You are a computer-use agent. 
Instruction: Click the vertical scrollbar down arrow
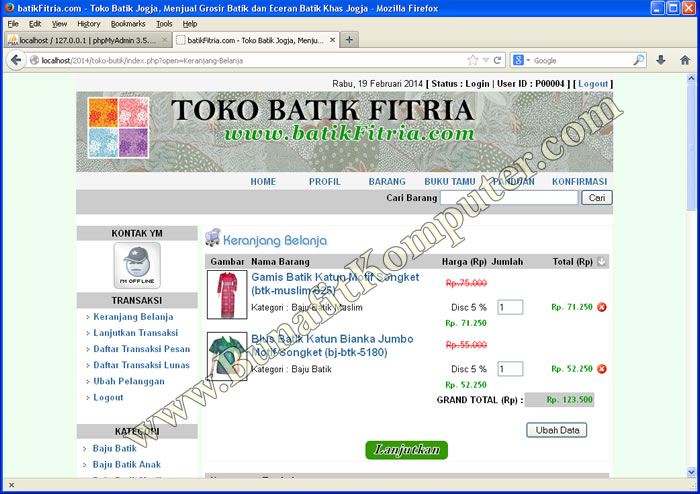(691, 472)
